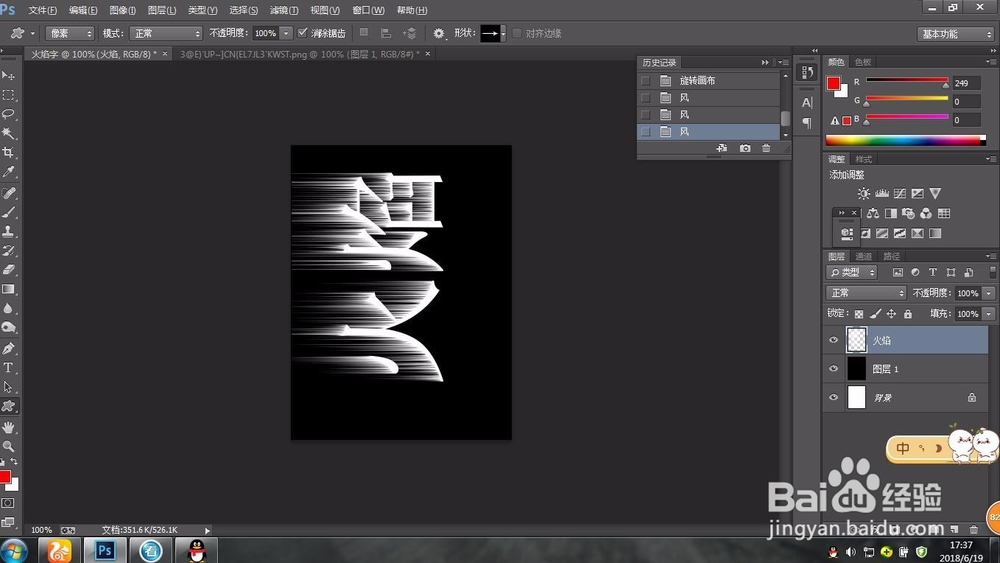1000x563 pixels.
Task: Select the Rectangular Marquee tool
Action: click(x=8, y=95)
